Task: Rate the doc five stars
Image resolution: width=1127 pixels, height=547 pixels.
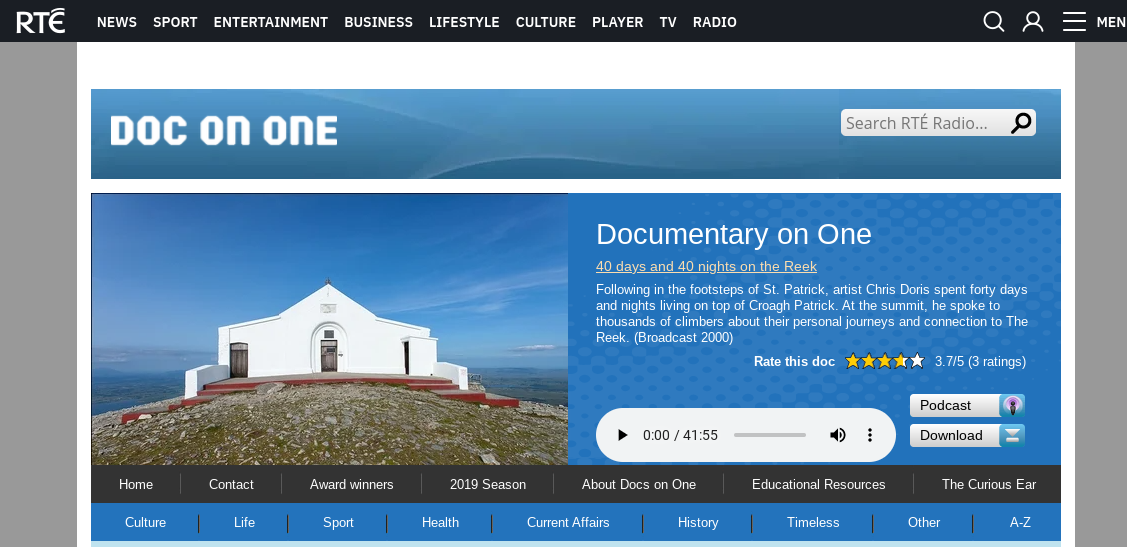Action: (916, 361)
